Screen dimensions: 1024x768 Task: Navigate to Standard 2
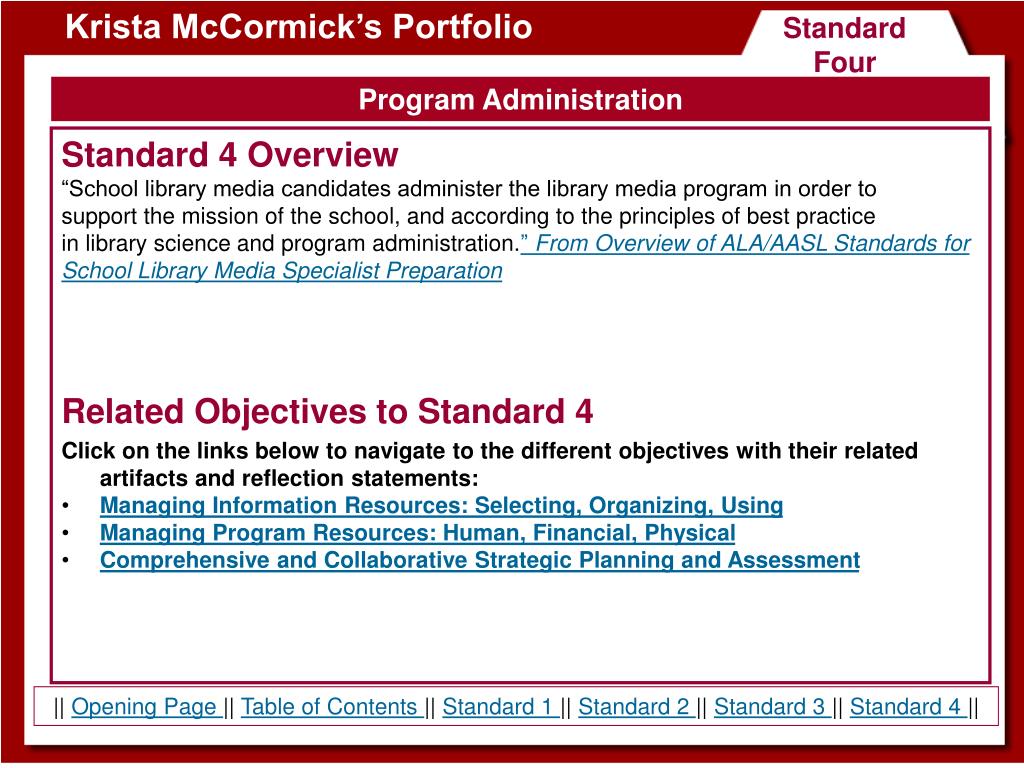coord(636,707)
